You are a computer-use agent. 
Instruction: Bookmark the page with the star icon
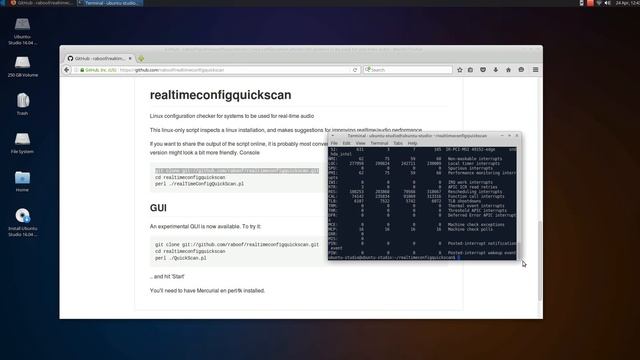pyautogui.click(x=460, y=70)
